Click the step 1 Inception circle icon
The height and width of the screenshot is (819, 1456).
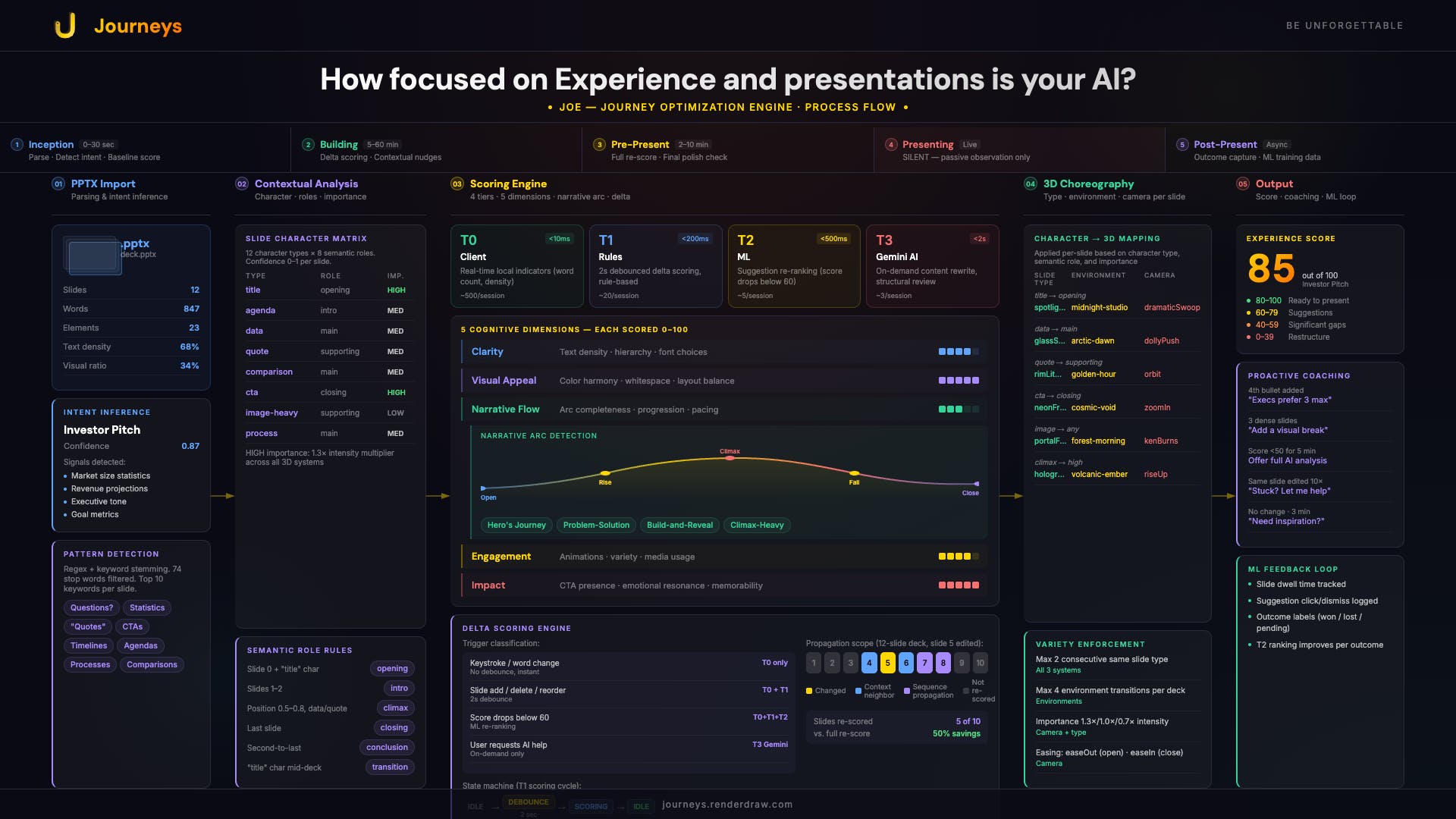click(x=17, y=145)
